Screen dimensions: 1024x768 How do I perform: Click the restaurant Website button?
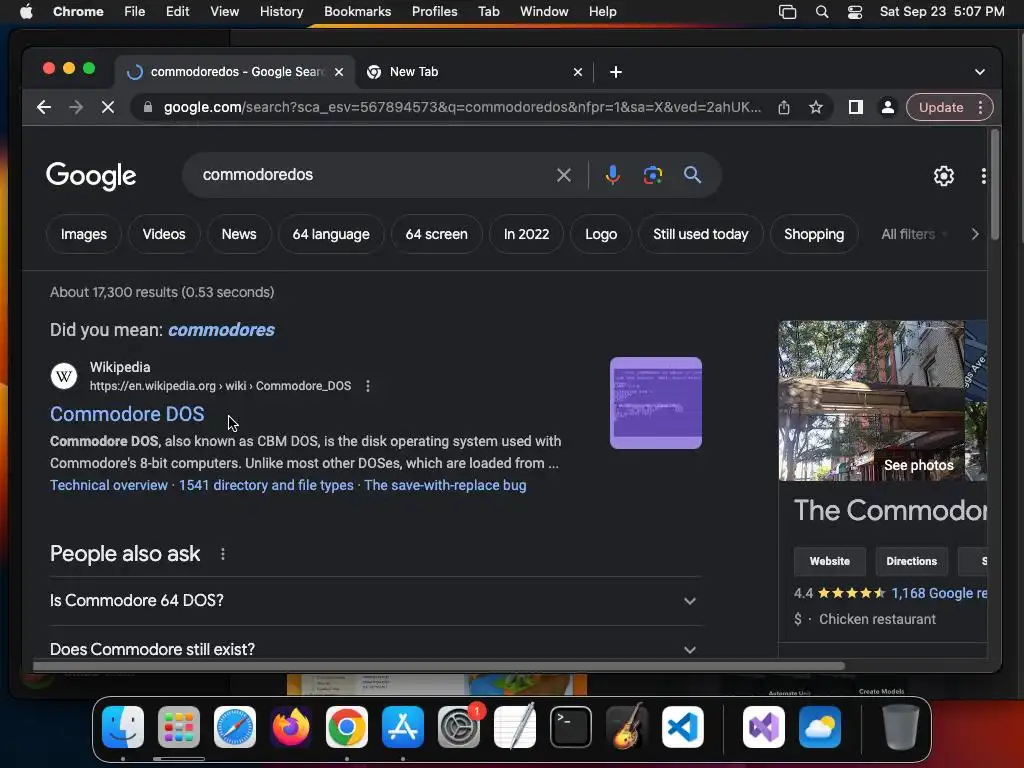pyautogui.click(x=829, y=561)
